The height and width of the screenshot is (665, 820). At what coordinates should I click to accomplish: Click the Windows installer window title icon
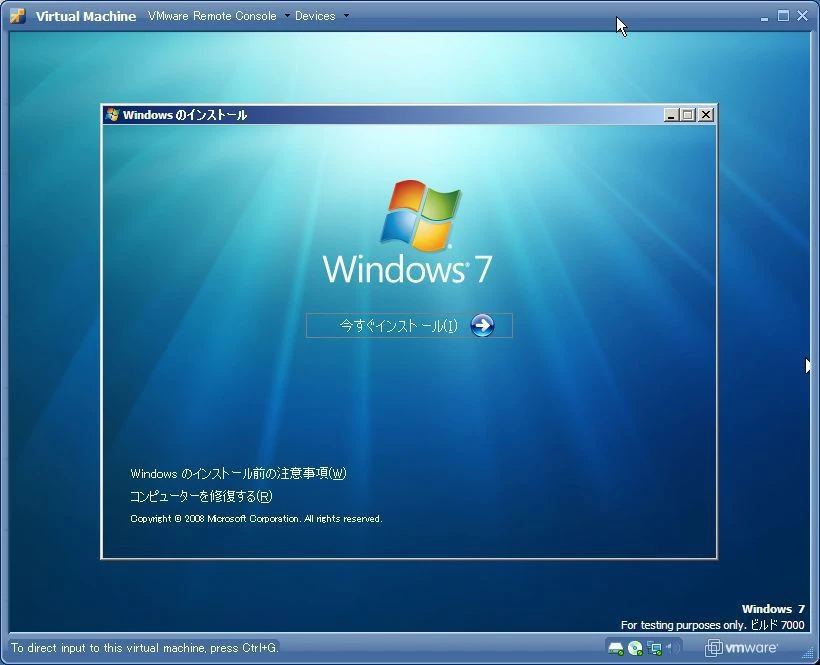pos(110,114)
